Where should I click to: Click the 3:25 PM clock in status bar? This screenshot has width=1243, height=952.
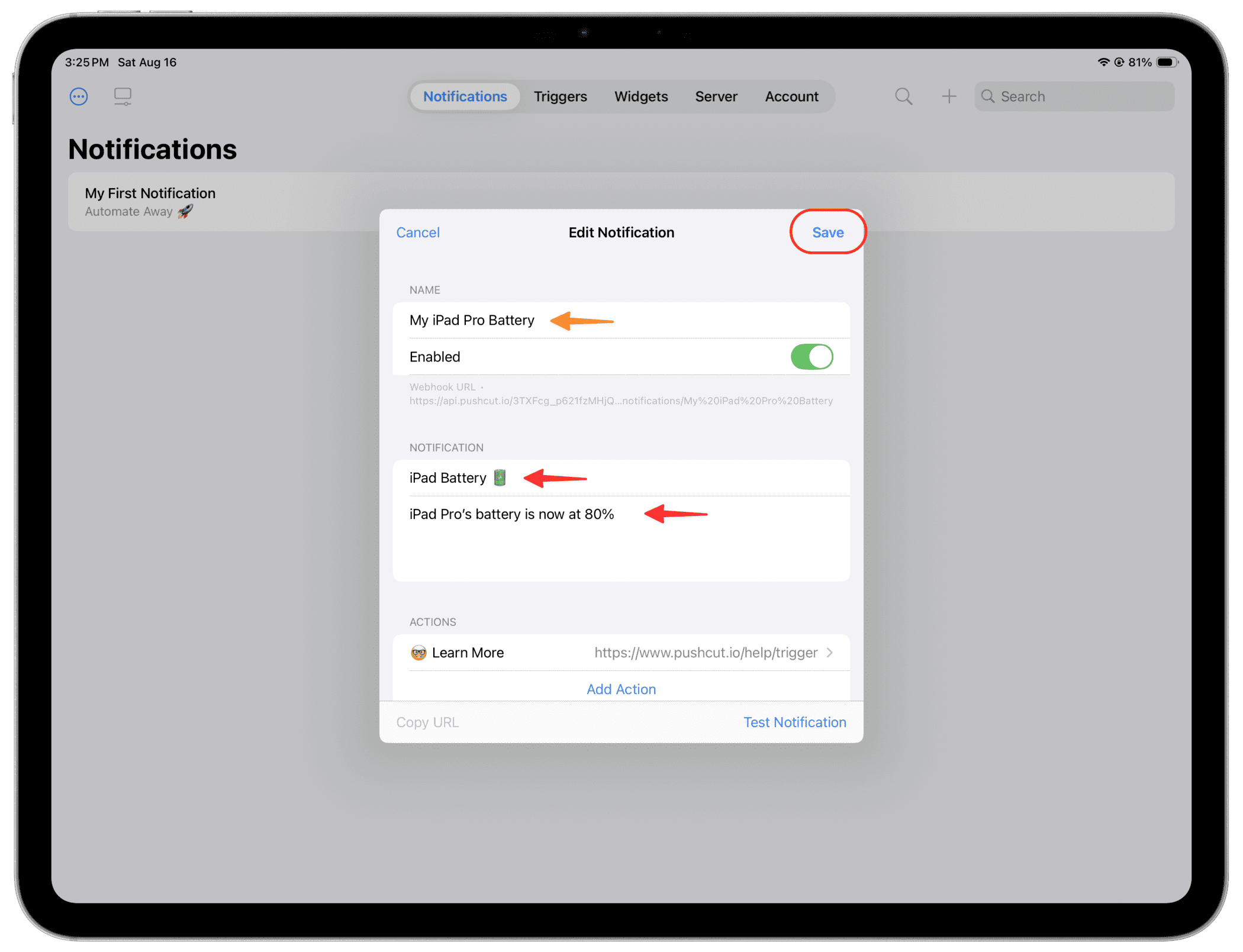click(x=86, y=62)
